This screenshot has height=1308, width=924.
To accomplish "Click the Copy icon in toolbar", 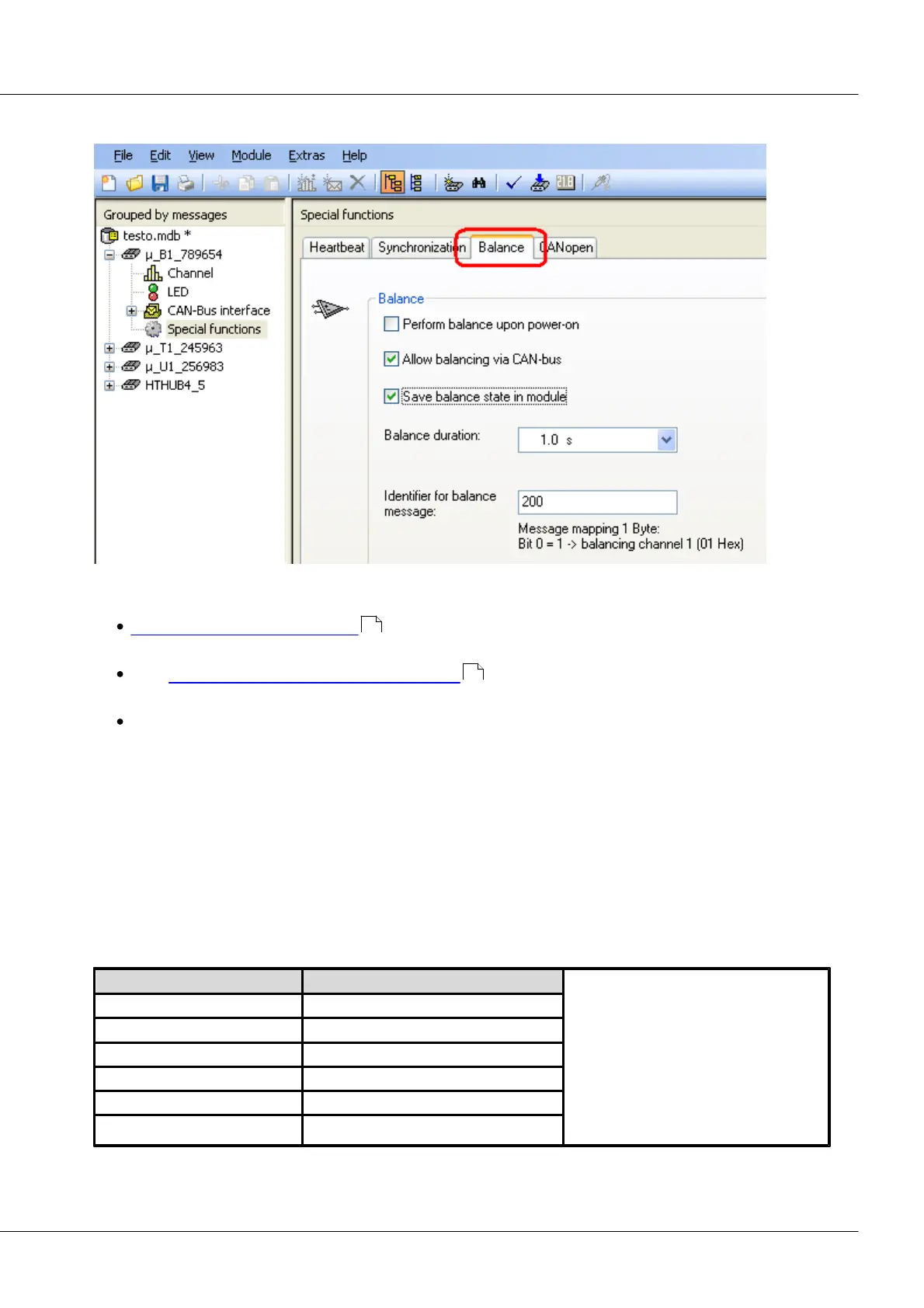I will pos(247,183).
